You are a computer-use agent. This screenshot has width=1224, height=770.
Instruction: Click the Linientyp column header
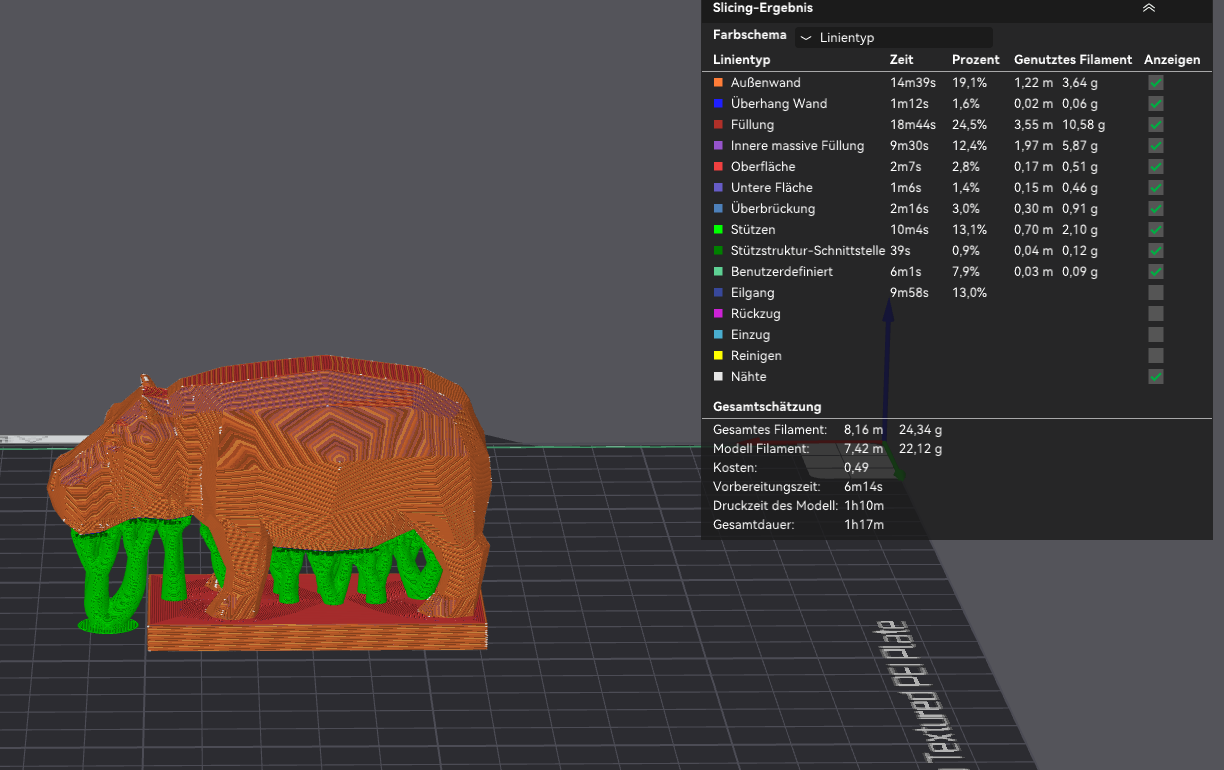click(741, 60)
